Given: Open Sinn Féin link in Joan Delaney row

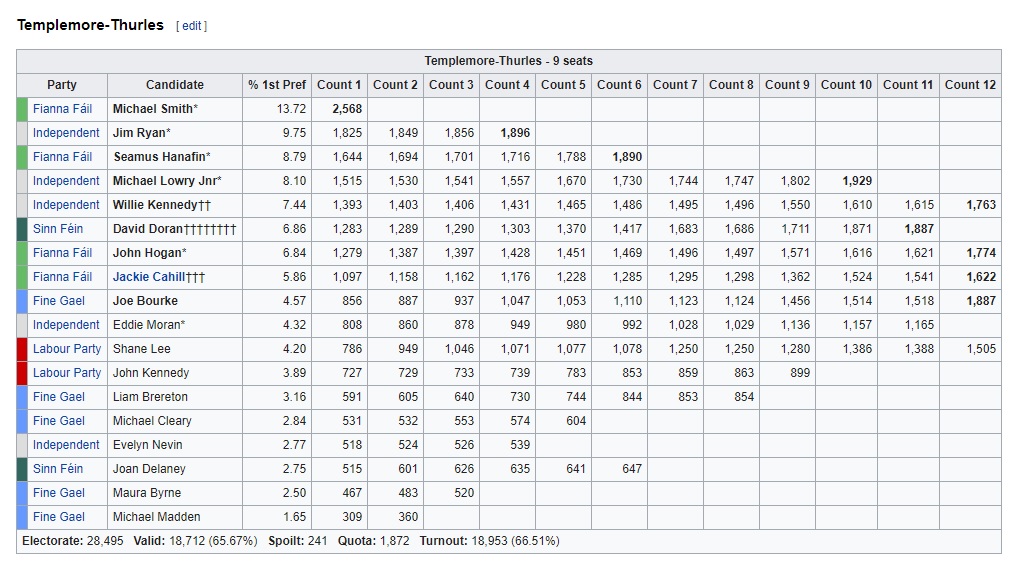Looking at the screenshot, I should 58,469.
